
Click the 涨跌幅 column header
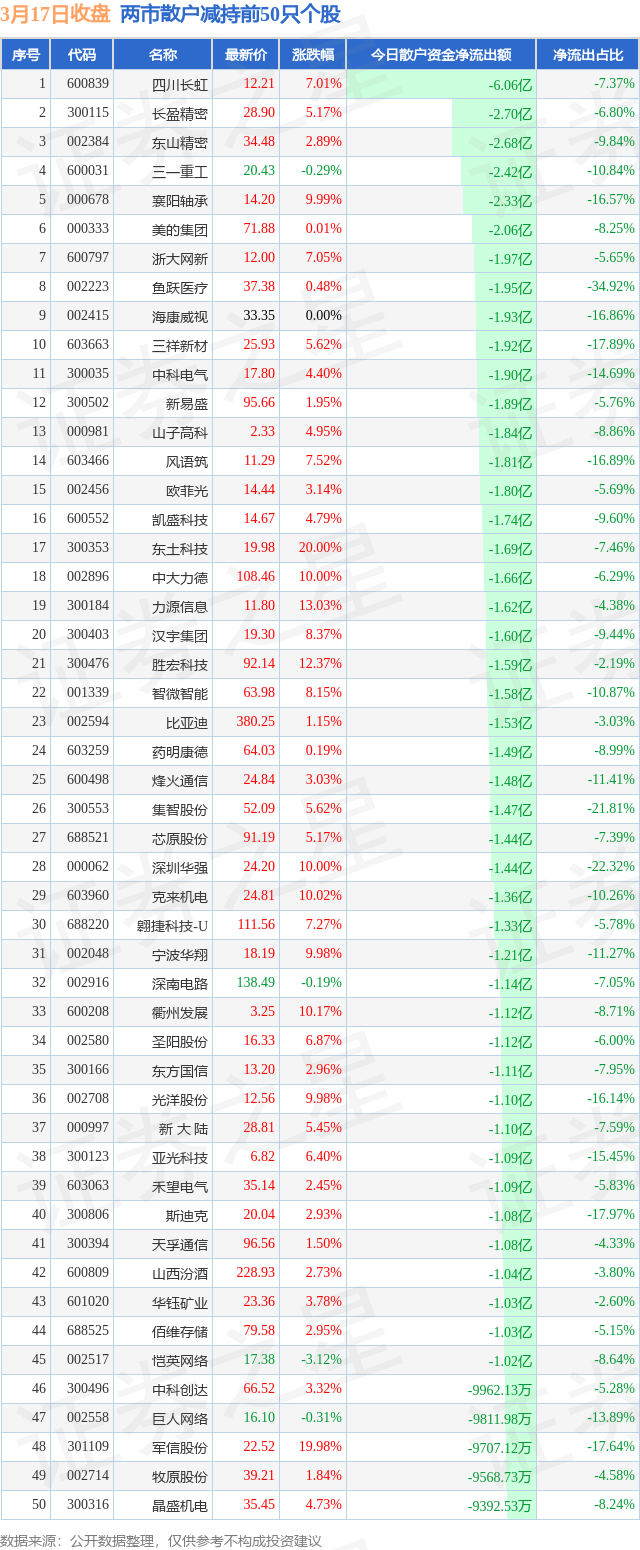pos(313,55)
